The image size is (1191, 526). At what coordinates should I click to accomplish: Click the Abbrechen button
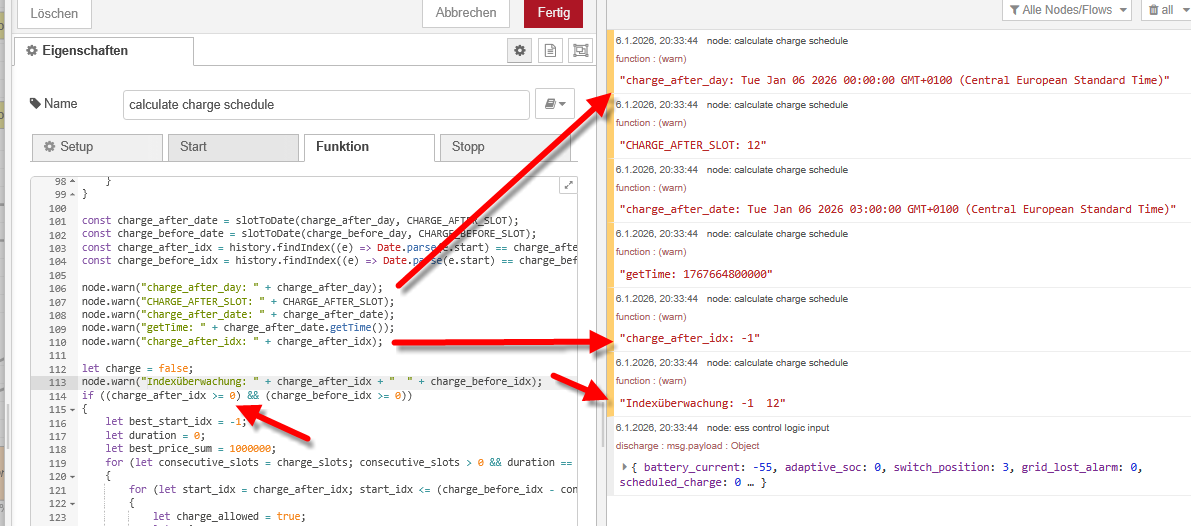(x=466, y=13)
